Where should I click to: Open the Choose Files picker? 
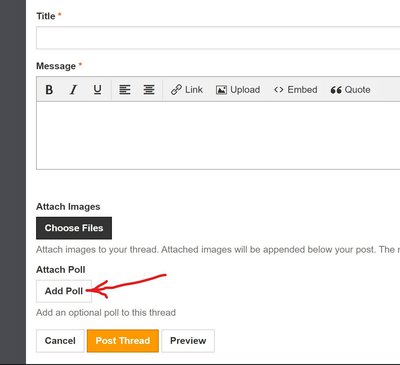coord(74,228)
